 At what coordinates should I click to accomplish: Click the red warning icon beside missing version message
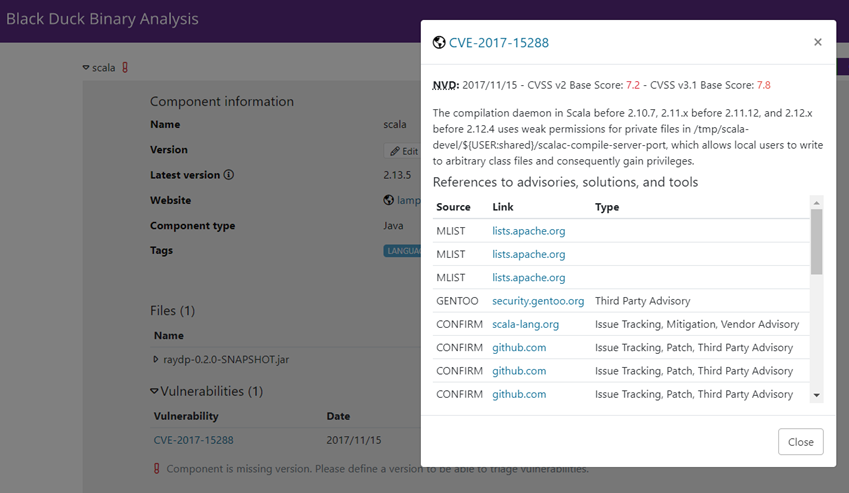point(156,469)
